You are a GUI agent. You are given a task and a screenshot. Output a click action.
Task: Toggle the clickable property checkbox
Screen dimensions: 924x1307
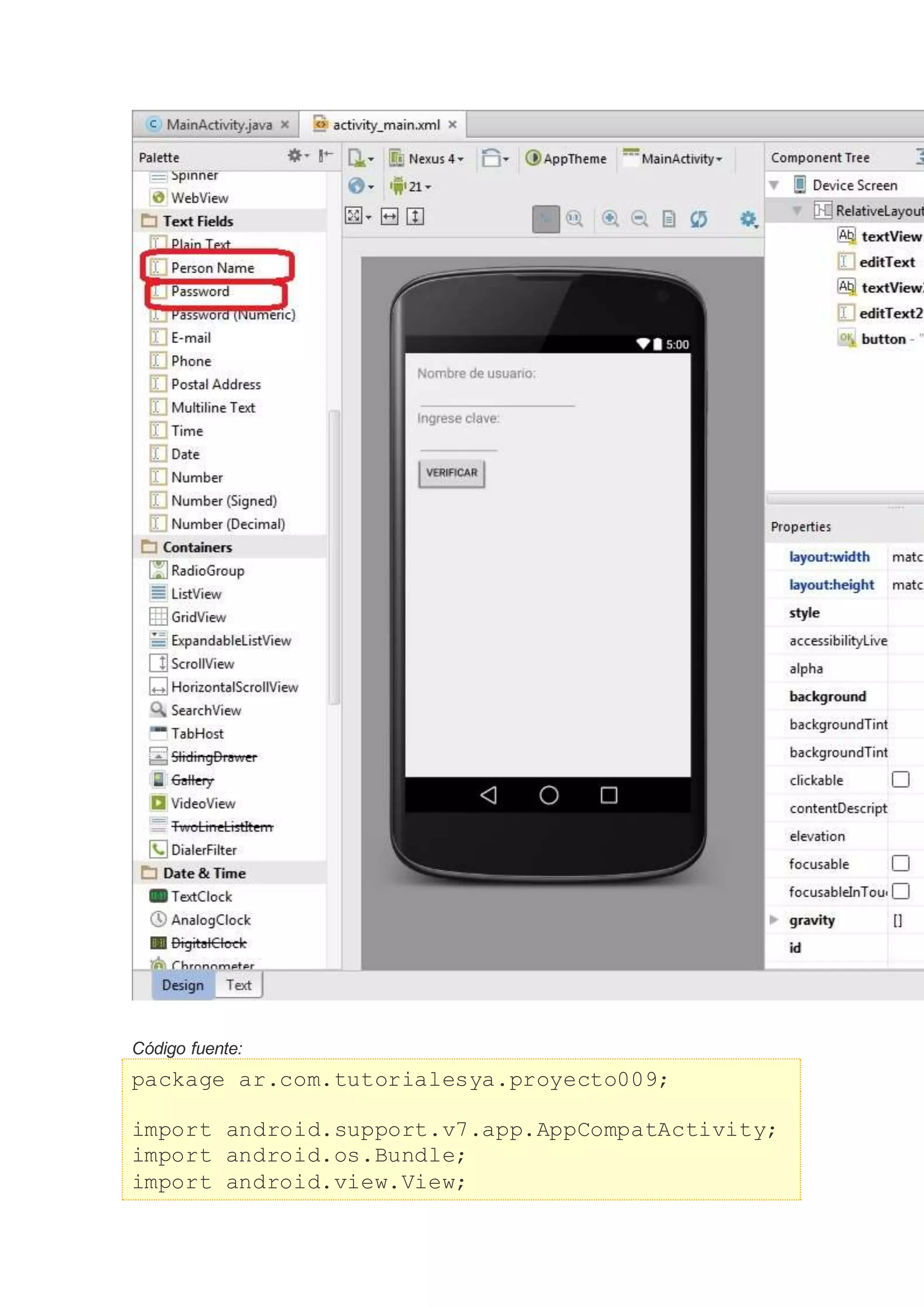point(901,779)
